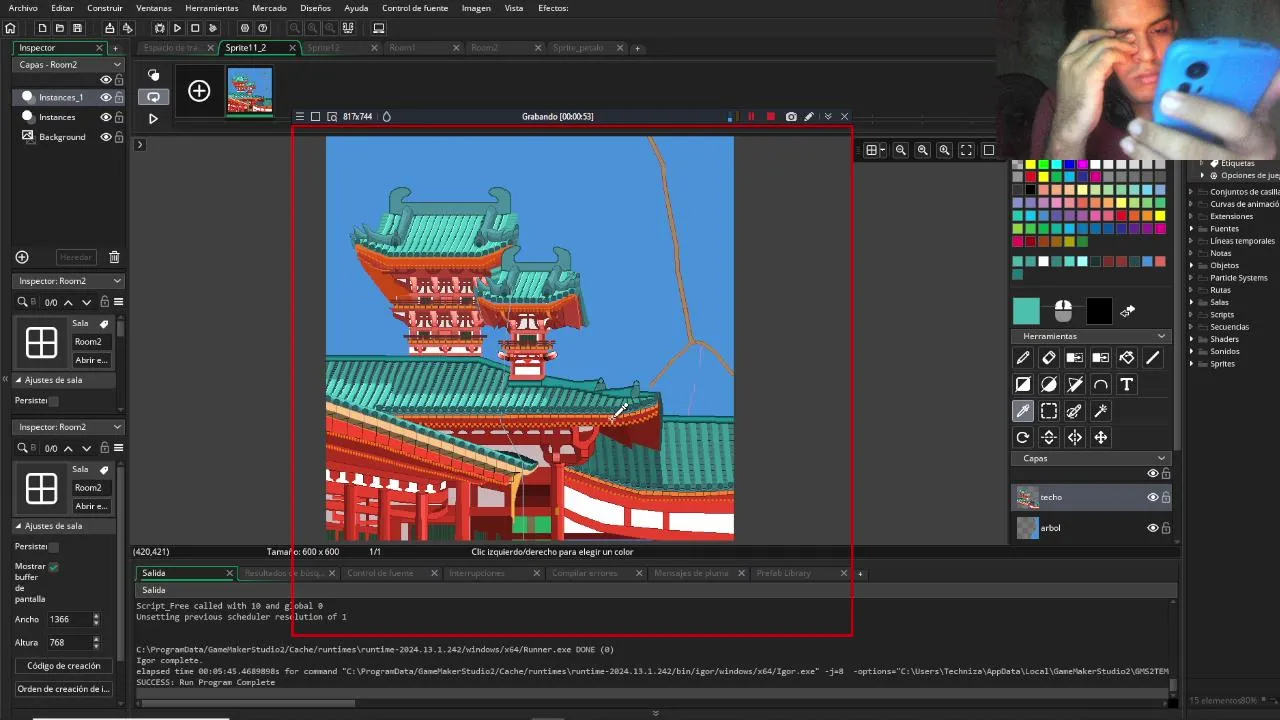Lock the Instances_1 layer
This screenshot has width=1280, height=720.
119,97
